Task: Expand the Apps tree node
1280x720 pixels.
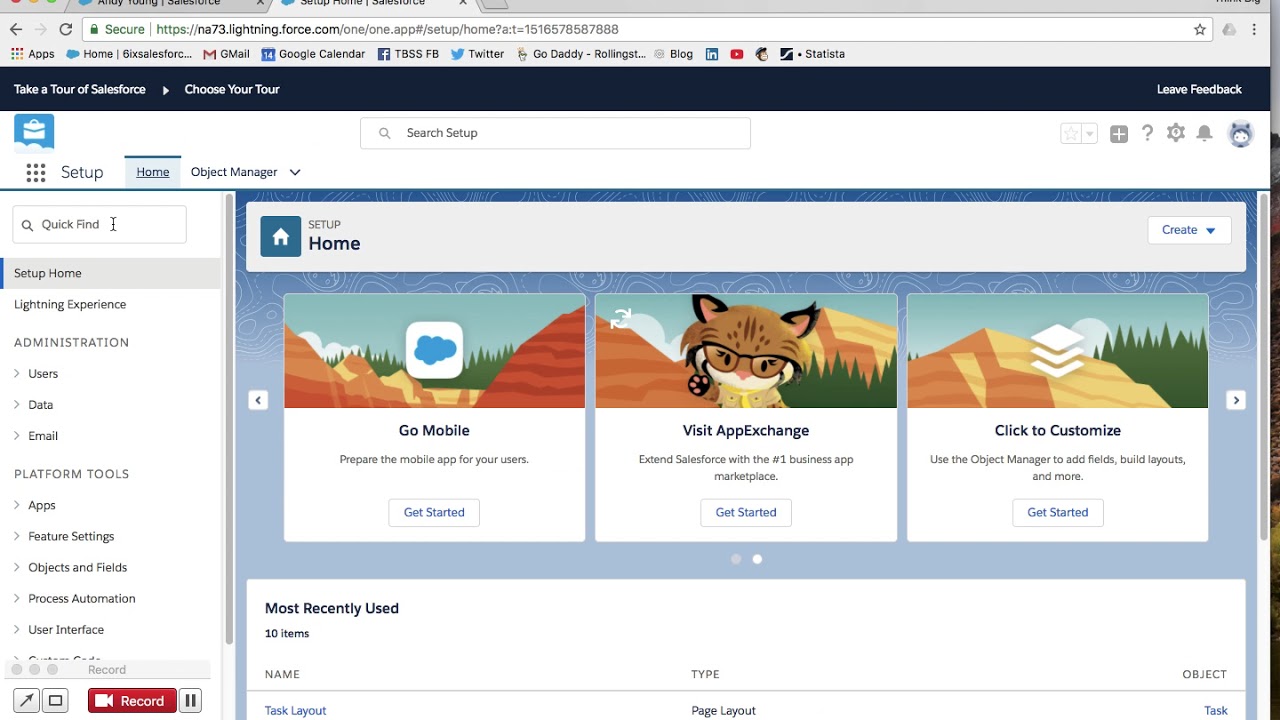Action: coord(17,505)
